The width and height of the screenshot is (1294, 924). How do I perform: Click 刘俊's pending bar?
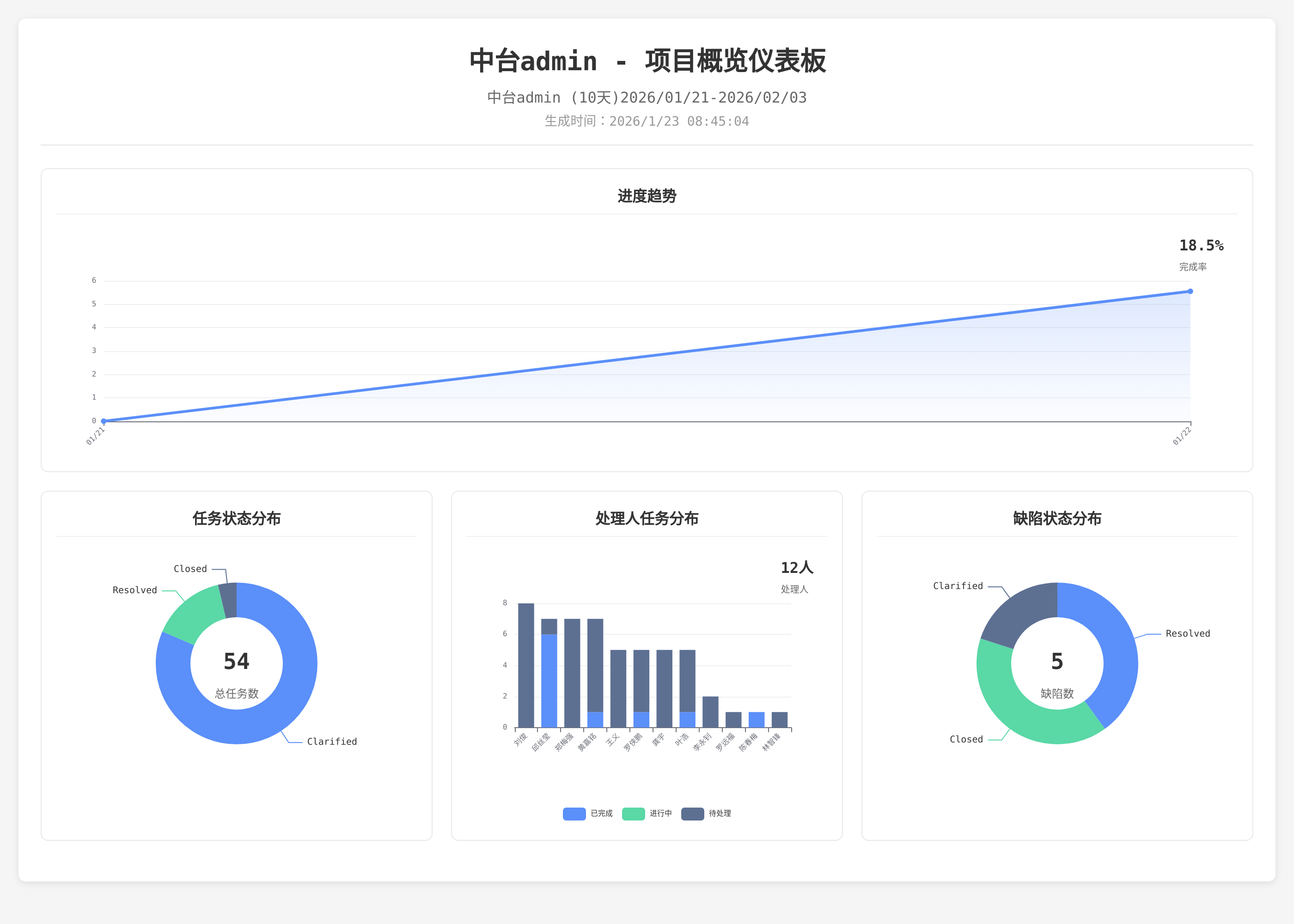(526, 665)
